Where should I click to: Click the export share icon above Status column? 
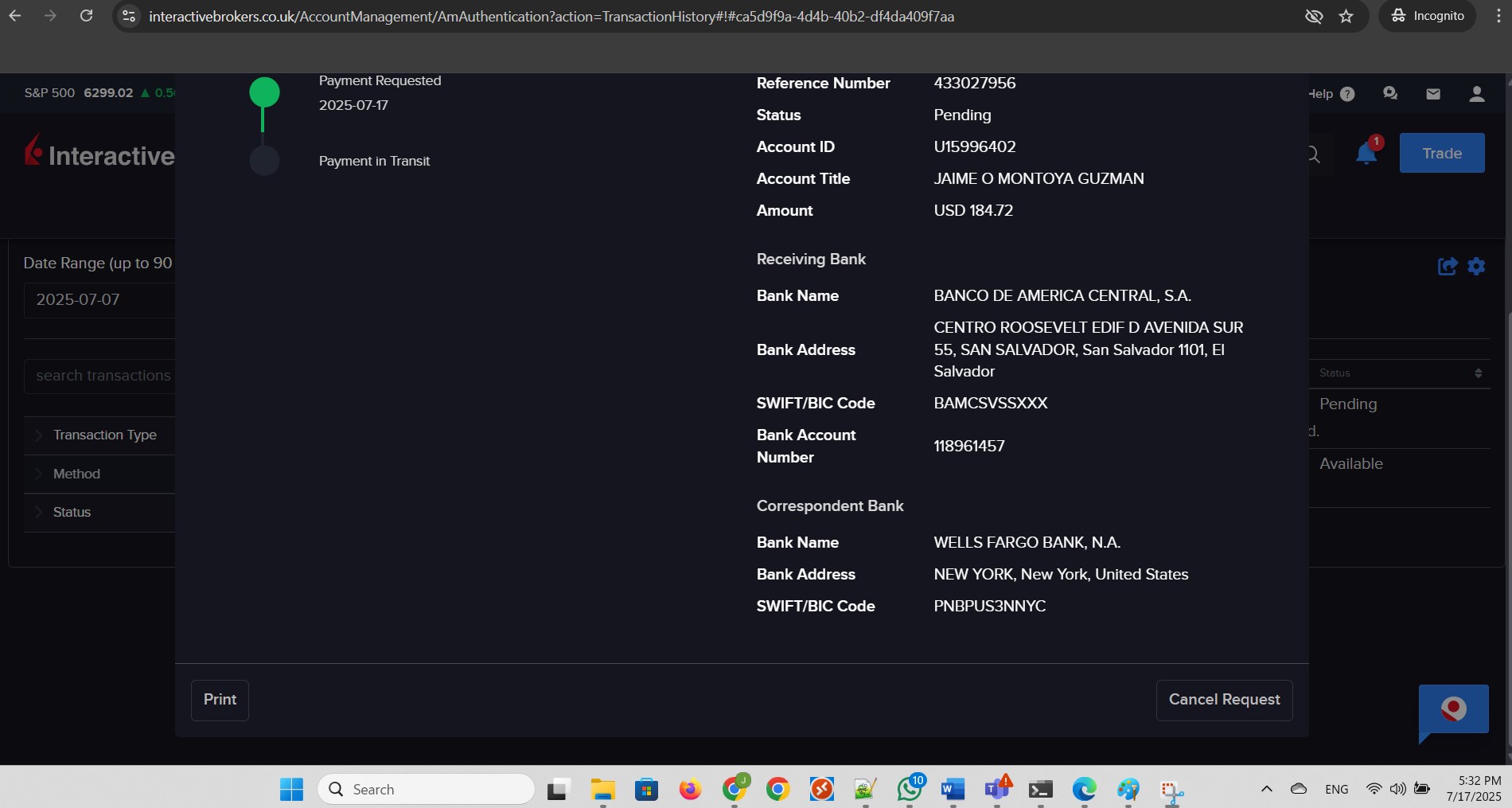tap(1448, 266)
